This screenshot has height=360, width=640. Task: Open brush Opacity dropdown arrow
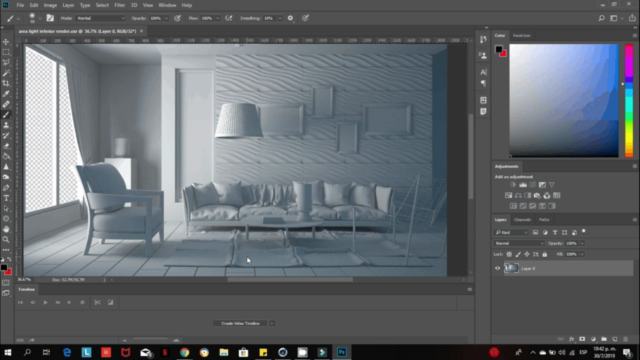pyautogui.click(x=166, y=18)
